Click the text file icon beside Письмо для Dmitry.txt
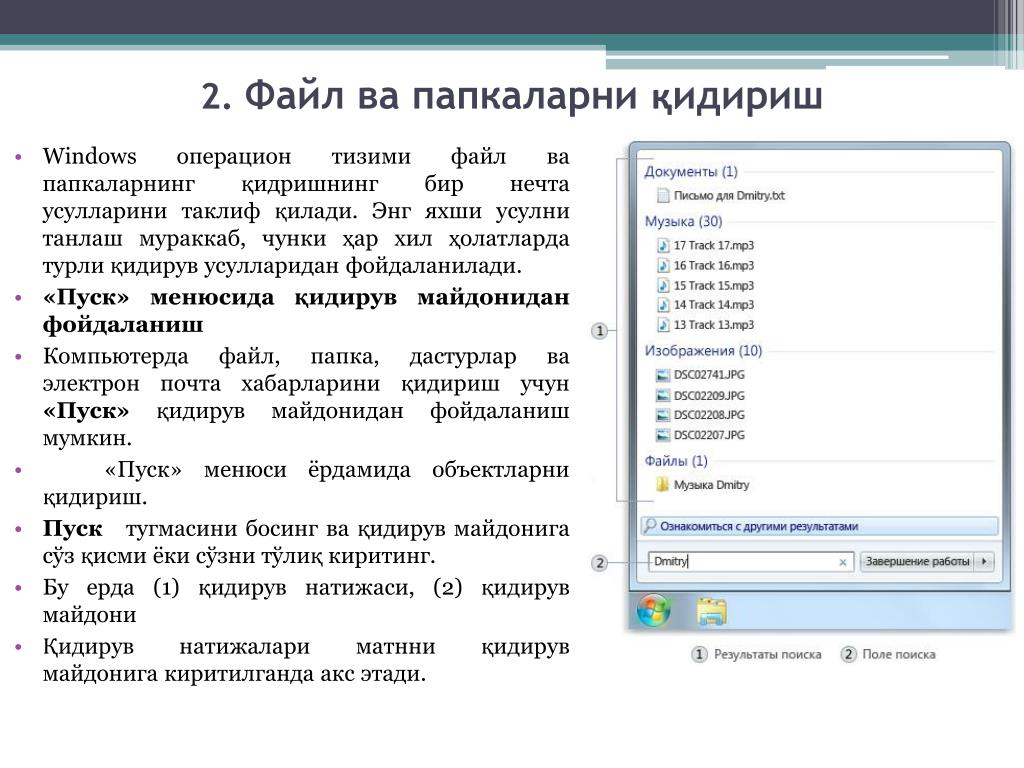The height and width of the screenshot is (768, 1024). click(663, 195)
